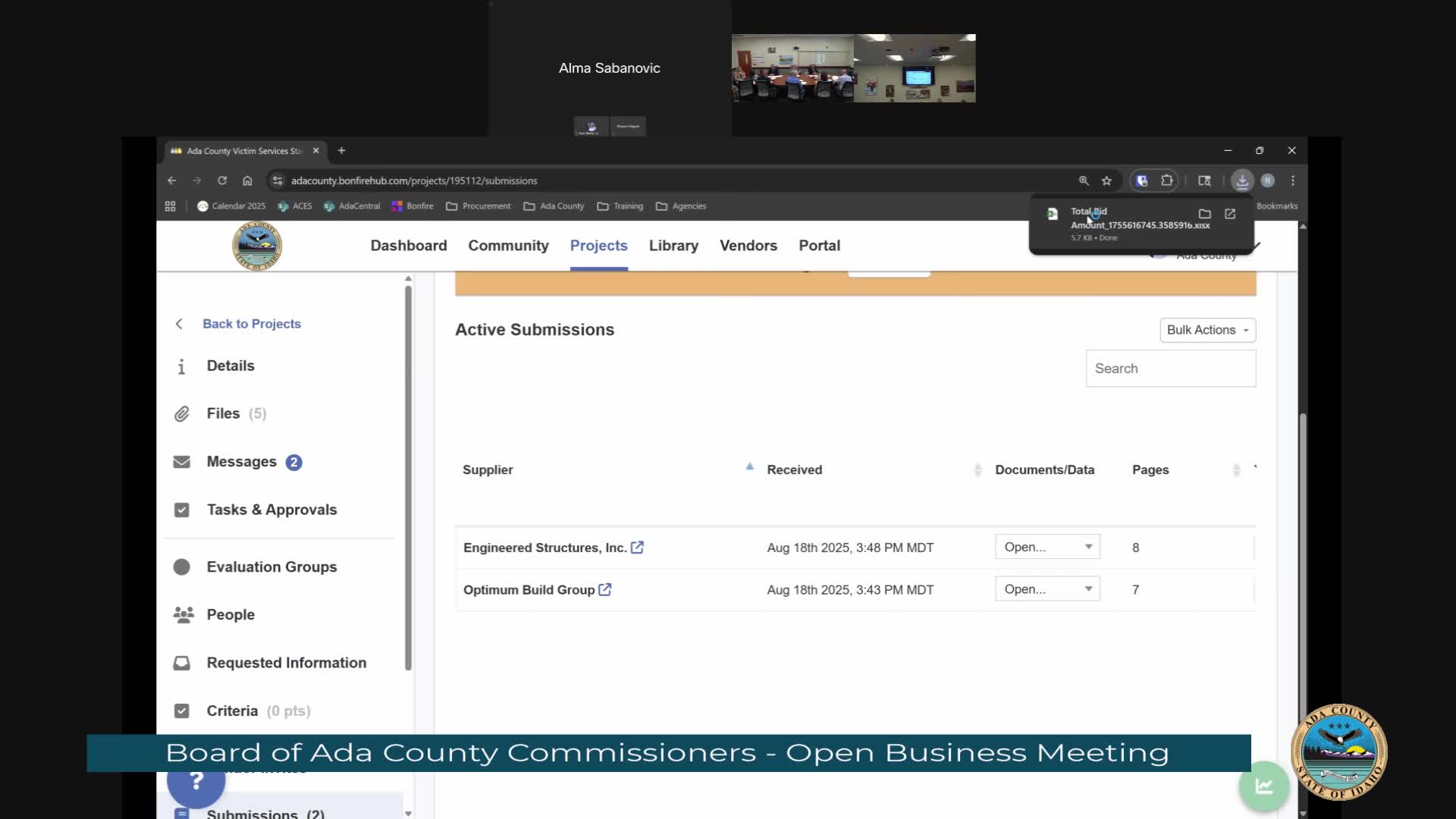The height and width of the screenshot is (819, 1456).
Task: Open the help question mark button
Action: 196,783
